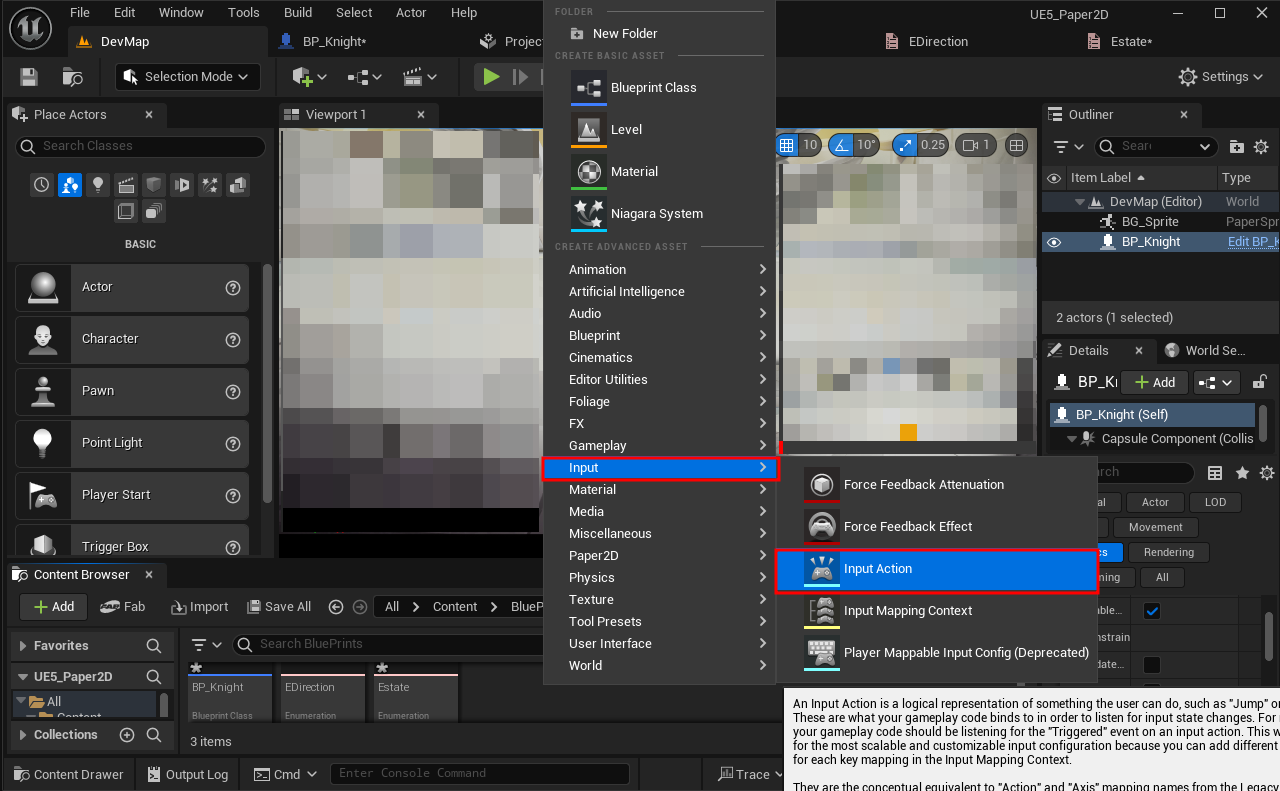
Task: Click the Edit BP_Knight link in Outliner
Action: pyautogui.click(x=1253, y=242)
